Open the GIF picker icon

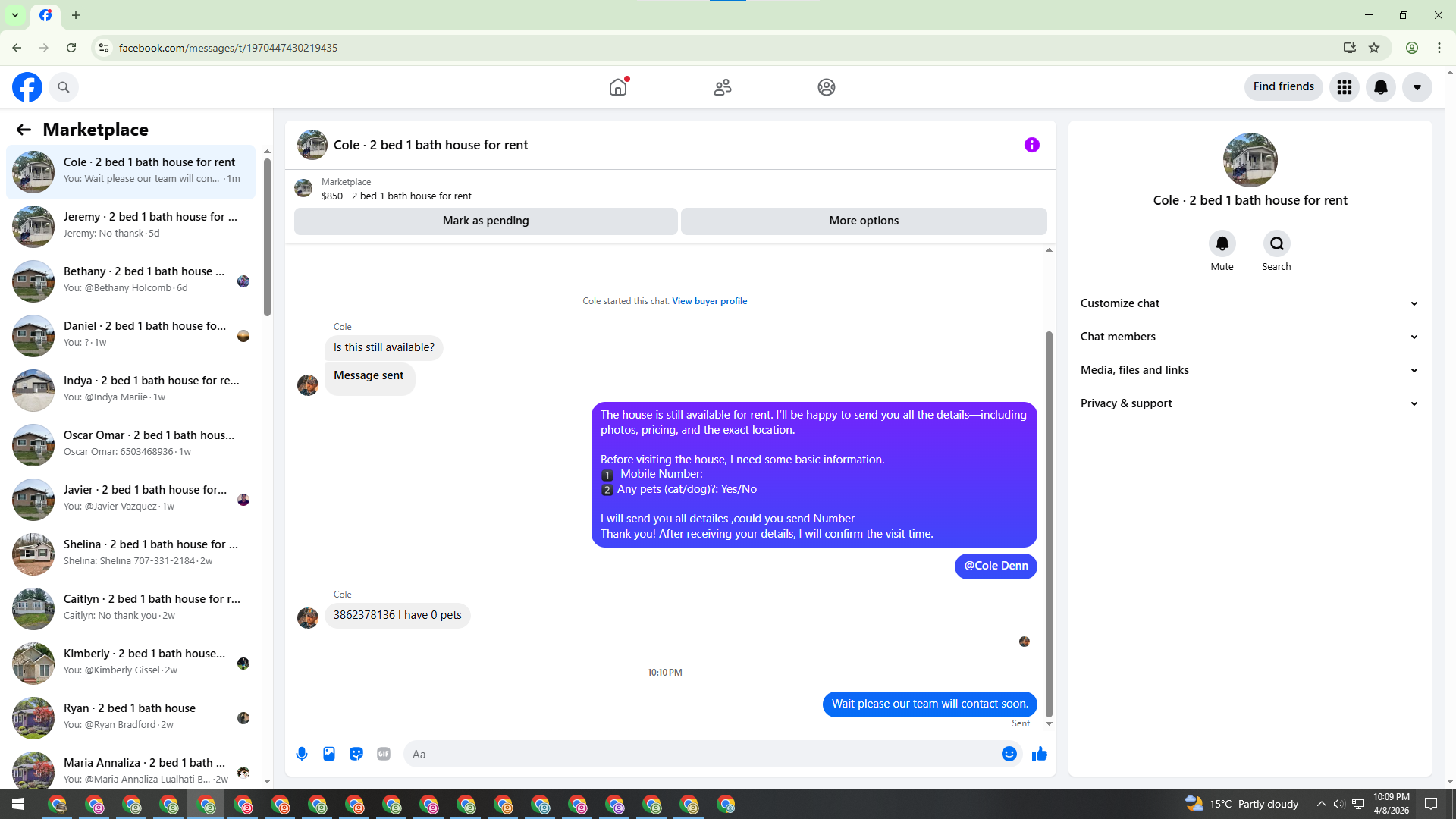point(384,754)
